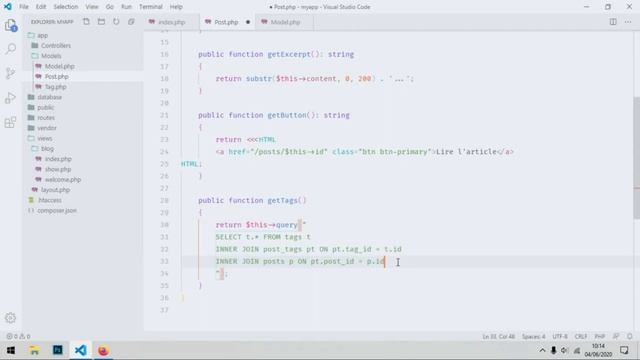
Task: Open the Windows Action Center
Action: pyautogui.click(x=624, y=350)
